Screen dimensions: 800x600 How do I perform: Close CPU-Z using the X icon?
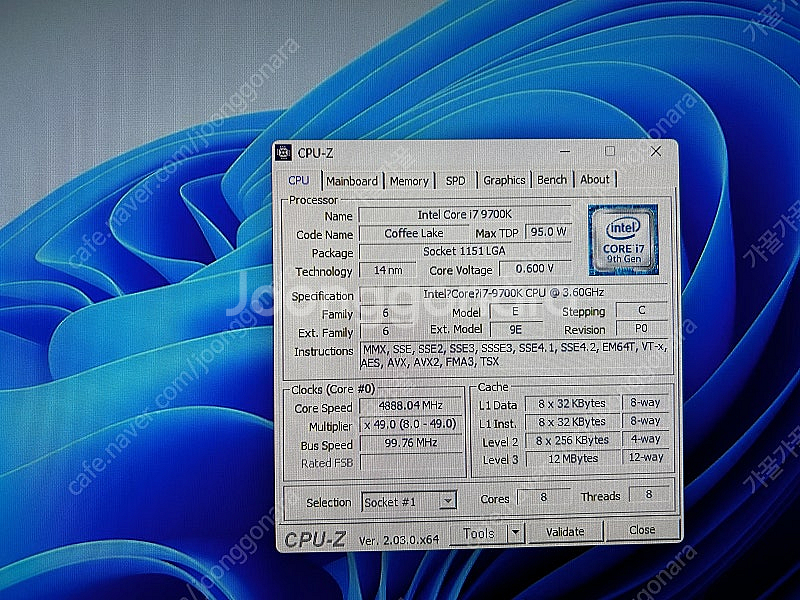pos(655,152)
